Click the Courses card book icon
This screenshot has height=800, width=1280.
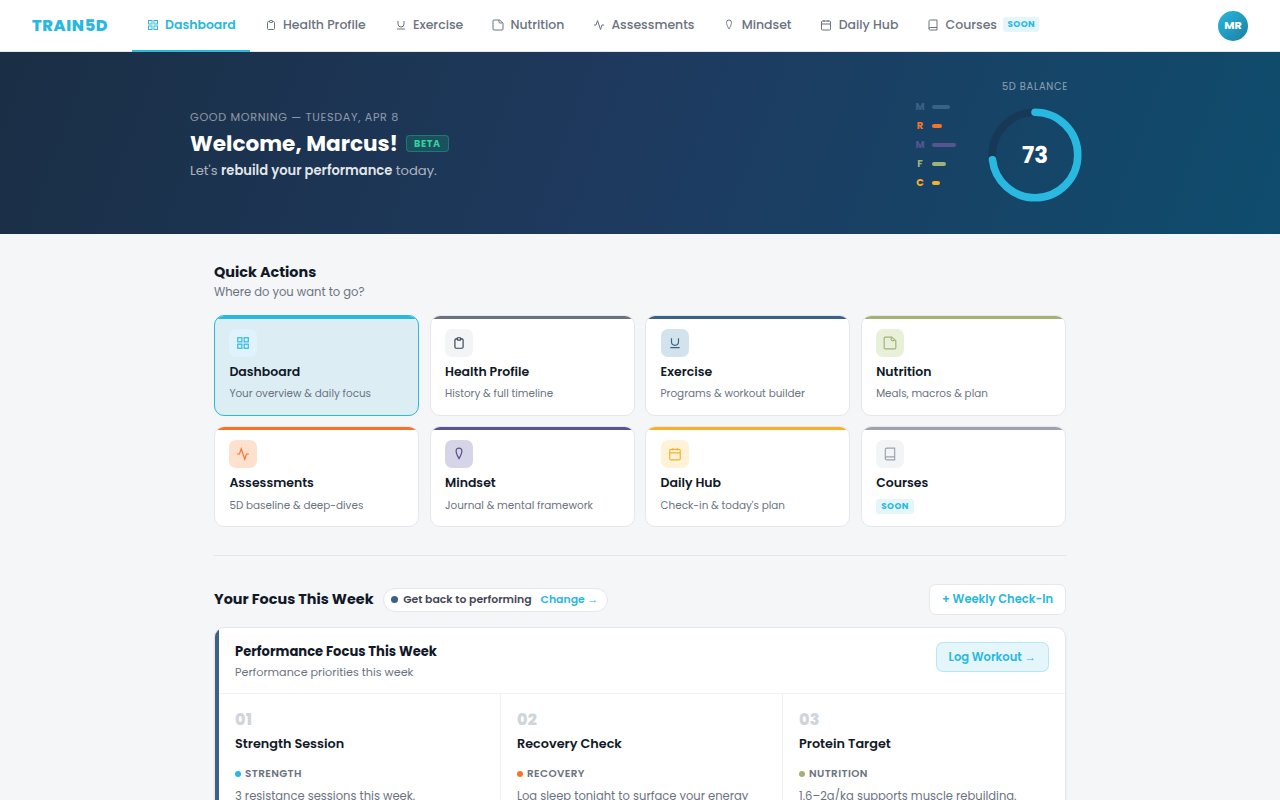click(890, 454)
